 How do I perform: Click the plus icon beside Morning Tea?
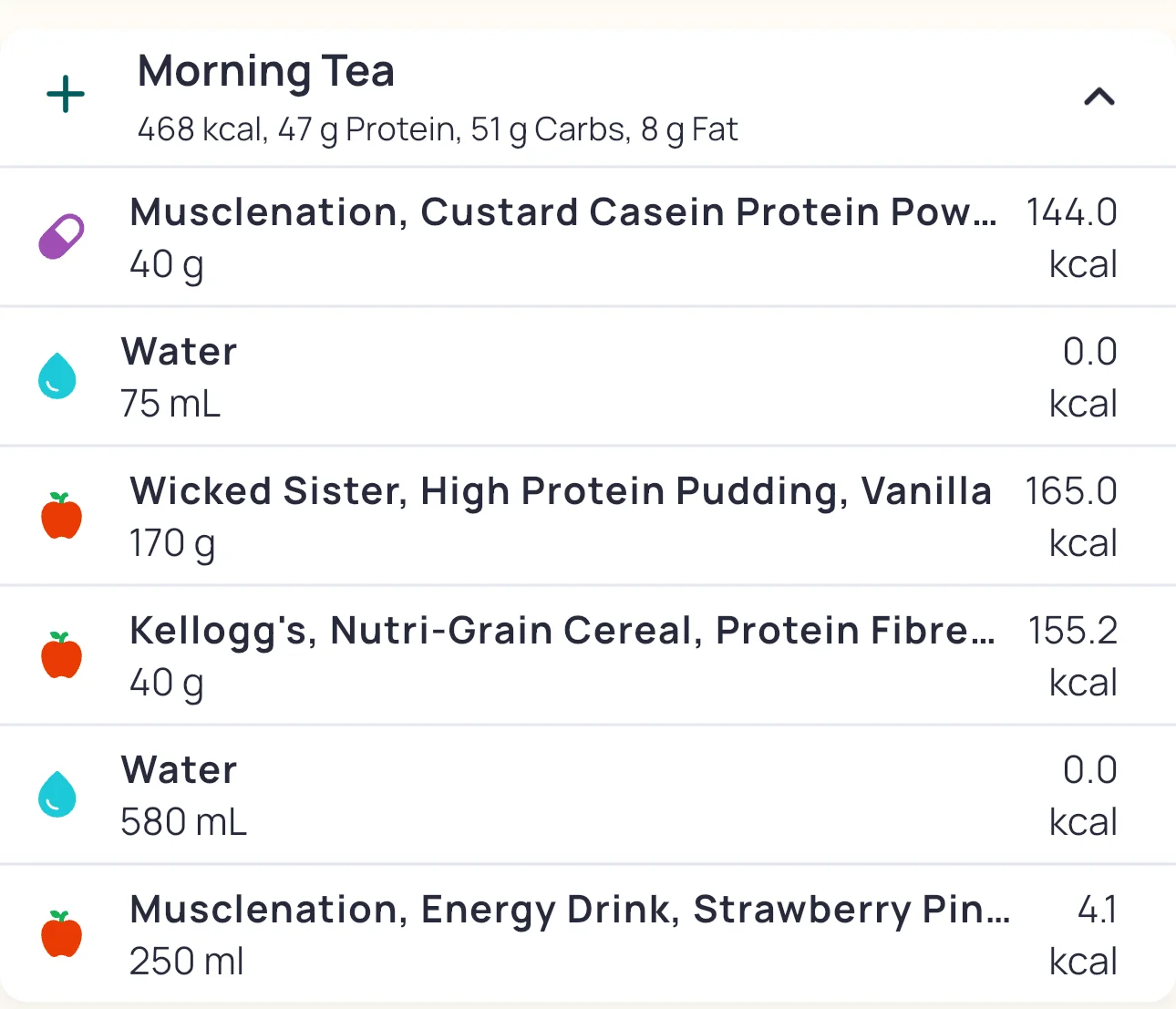click(66, 95)
